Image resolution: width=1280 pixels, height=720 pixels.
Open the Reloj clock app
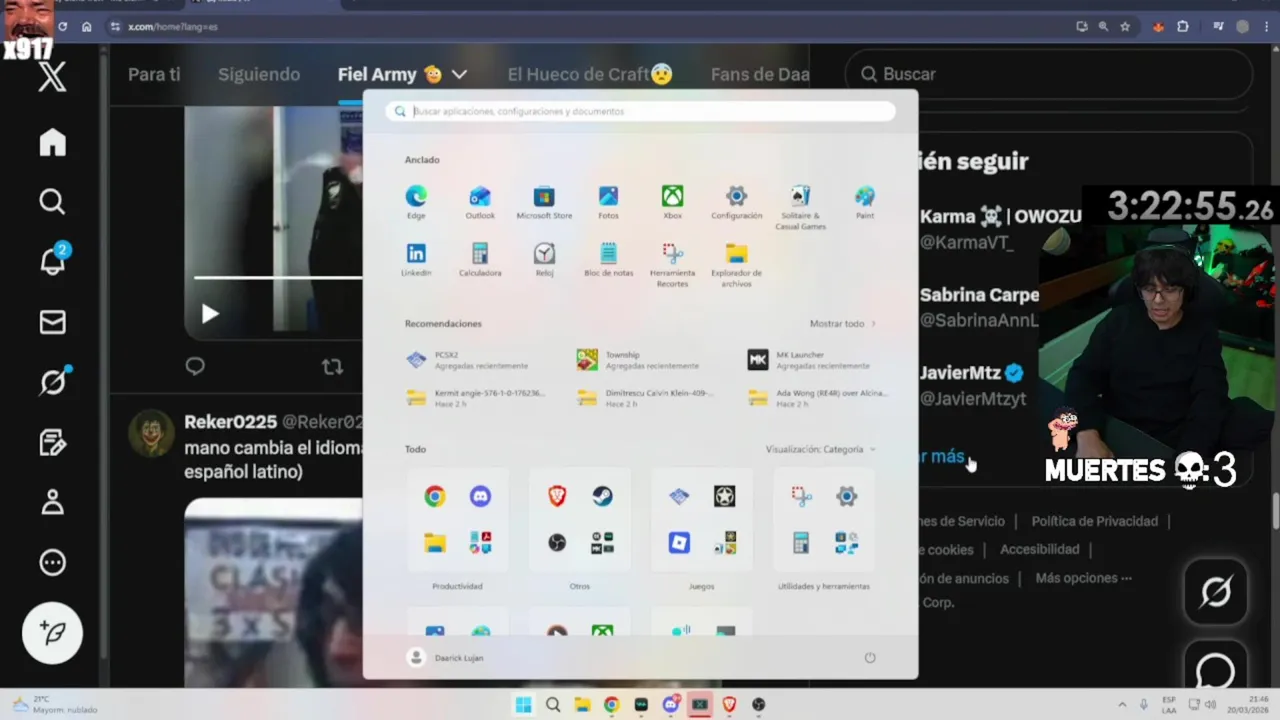[544, 259]
